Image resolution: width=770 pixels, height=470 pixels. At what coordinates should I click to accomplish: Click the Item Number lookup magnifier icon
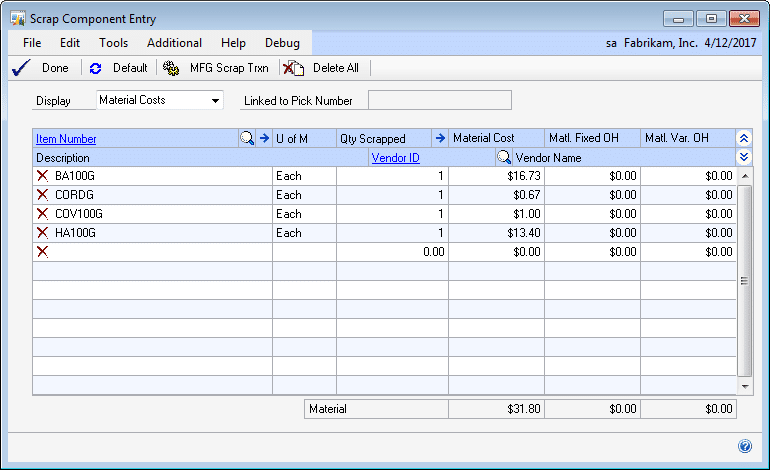(247, 138)
